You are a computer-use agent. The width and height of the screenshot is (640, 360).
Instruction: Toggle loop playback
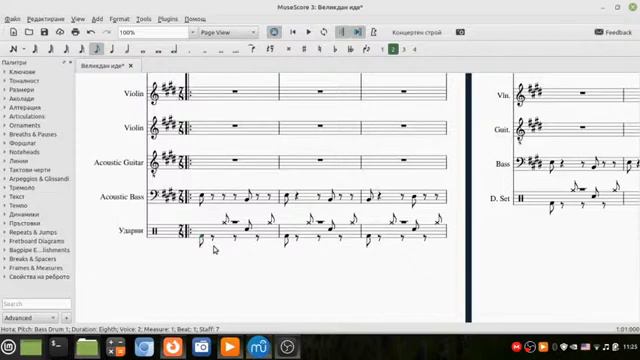point(324,32)
